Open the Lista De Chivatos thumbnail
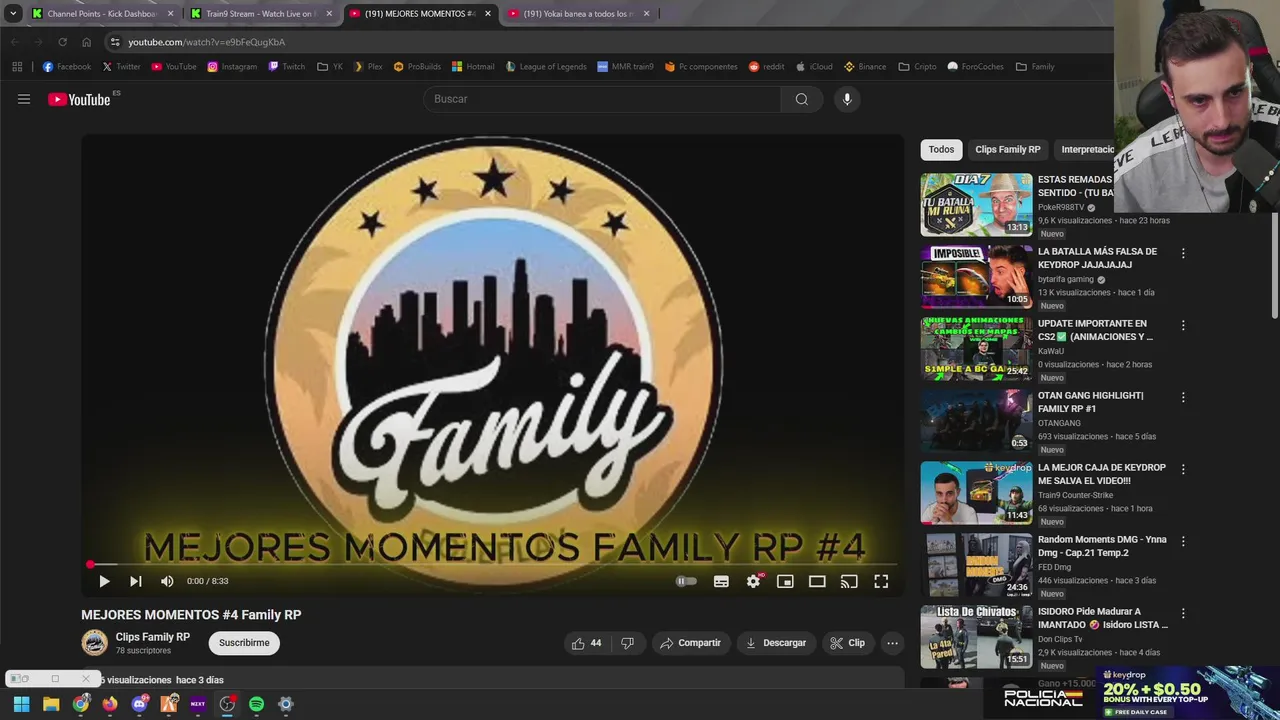1280x720 pixels. [976, 636]
